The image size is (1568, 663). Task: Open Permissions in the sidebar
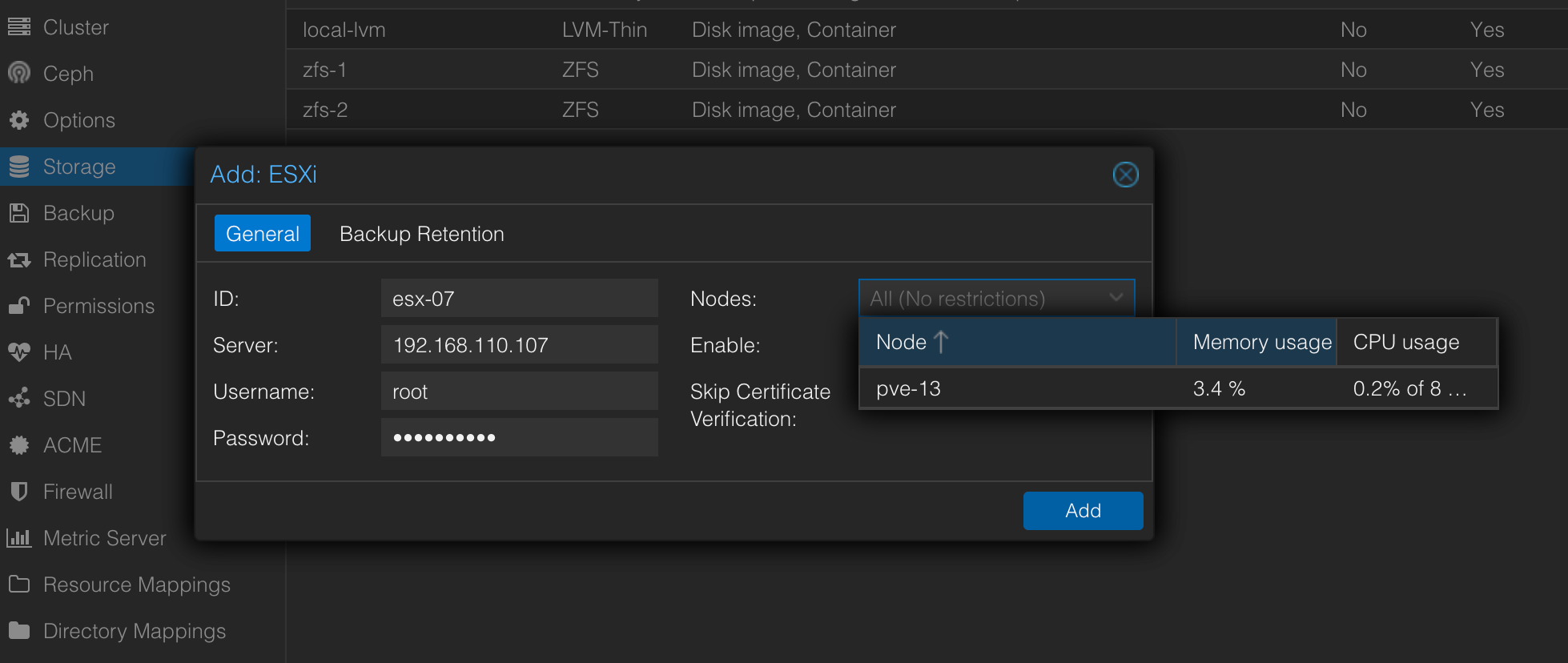[x=99, y=306]
